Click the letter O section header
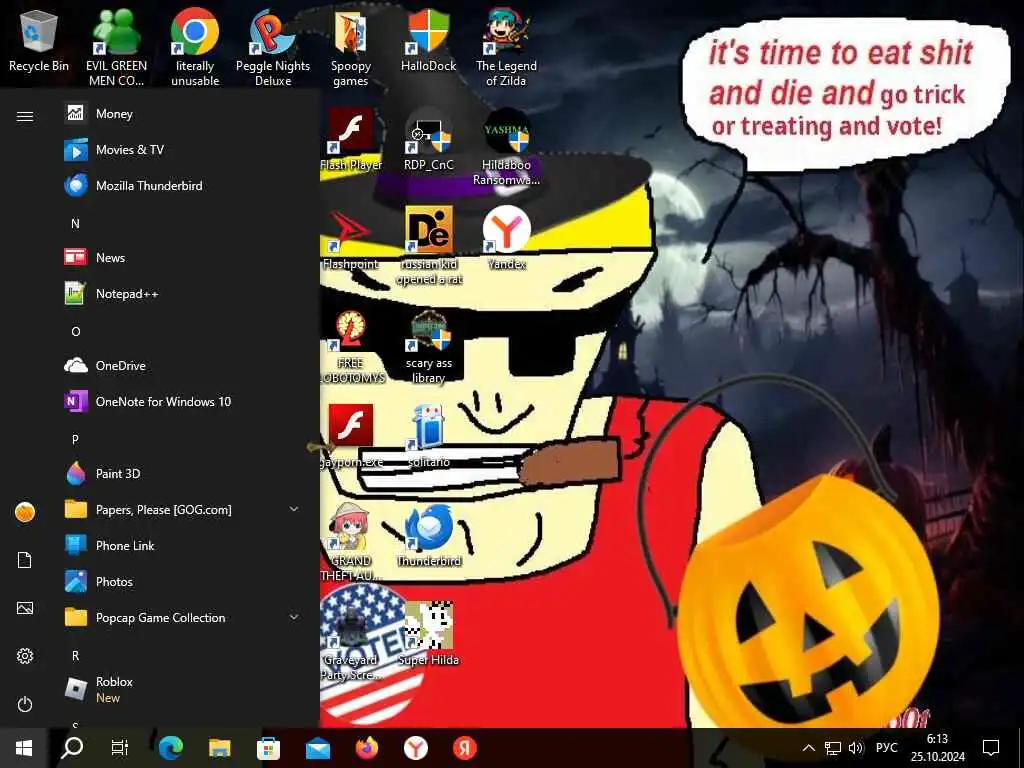The height and width of the screenshot is (768, 1024). click(x=76, y=332)
